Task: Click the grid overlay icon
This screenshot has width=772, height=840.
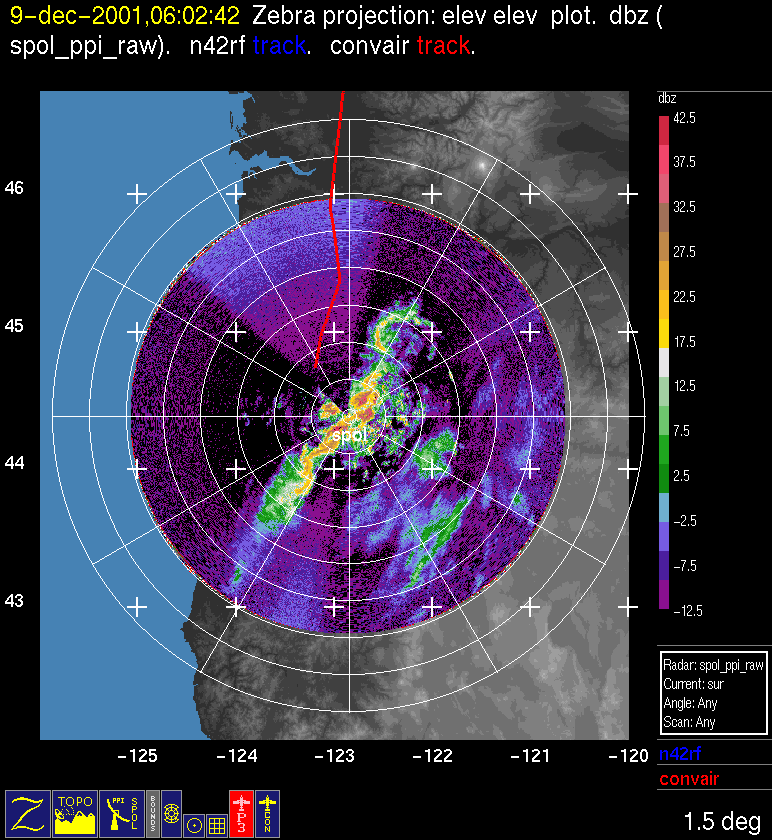Action: coord(216,825)
